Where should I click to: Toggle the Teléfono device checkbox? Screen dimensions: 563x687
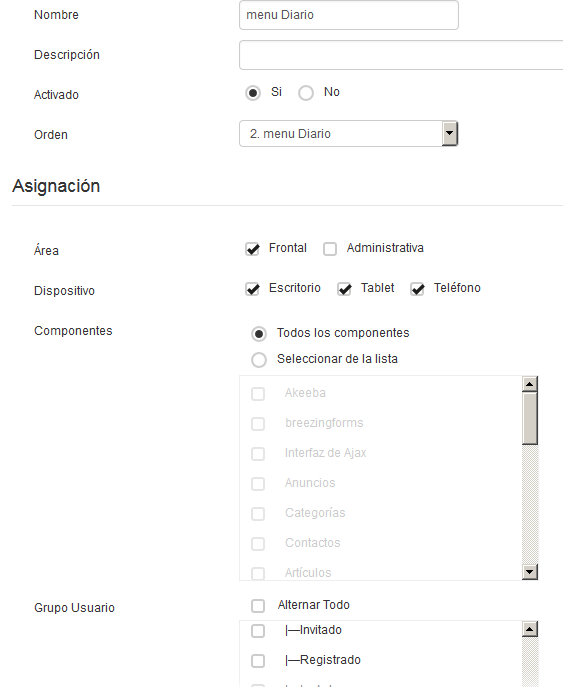(418, 289)
